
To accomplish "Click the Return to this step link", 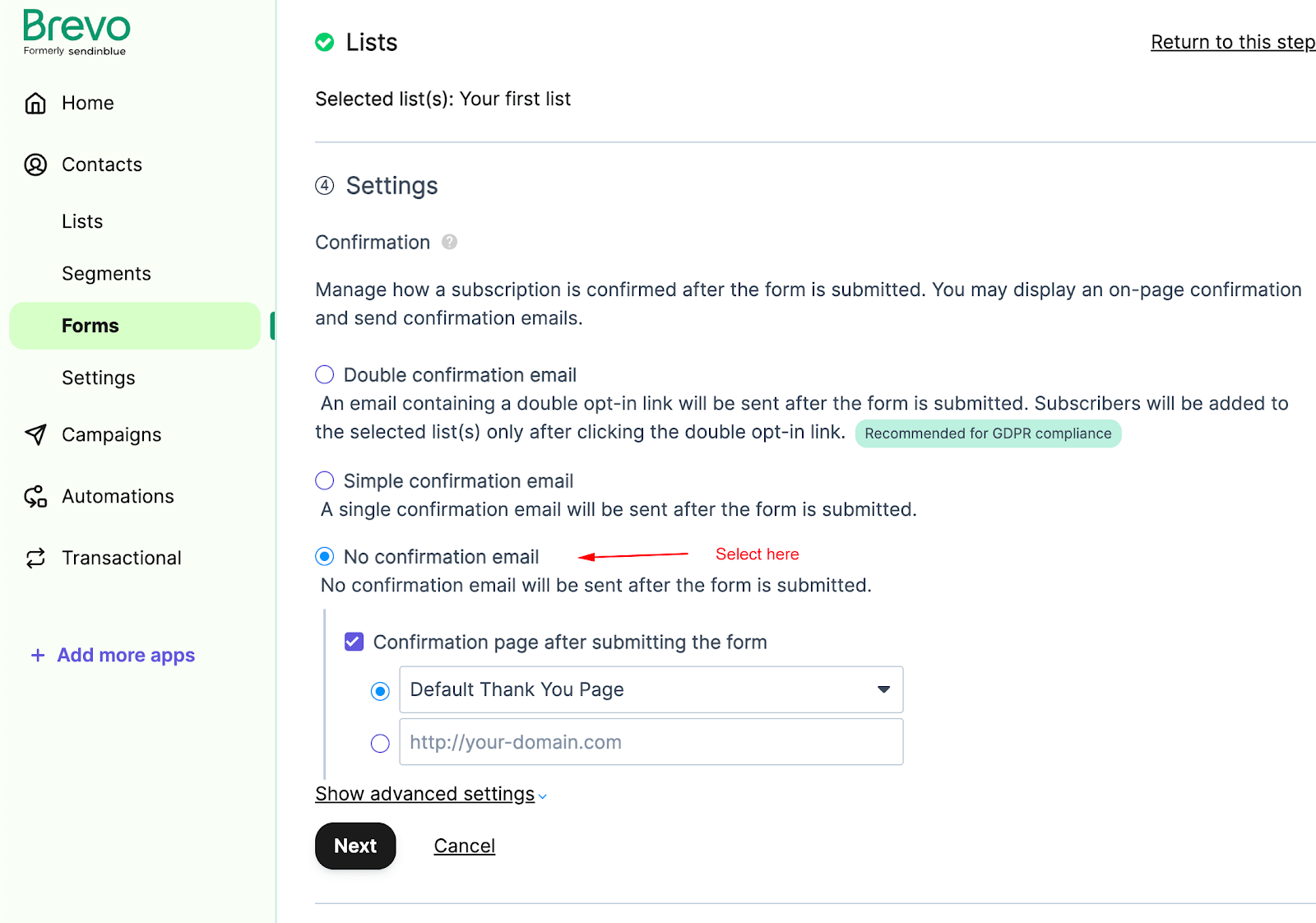I will tap(1233, 42).
